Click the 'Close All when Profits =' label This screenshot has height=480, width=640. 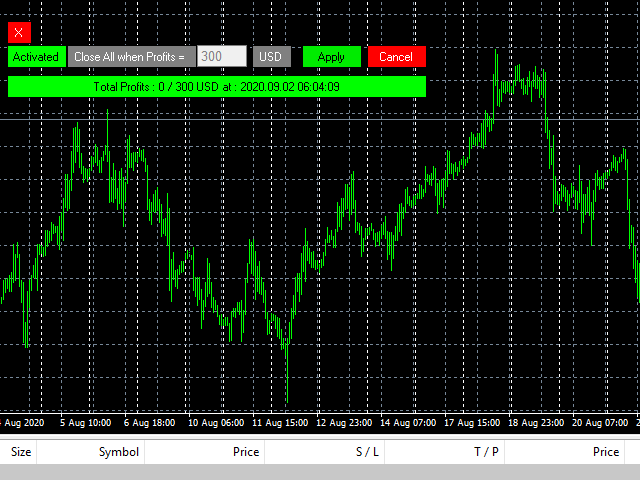(x=129, y=57)
